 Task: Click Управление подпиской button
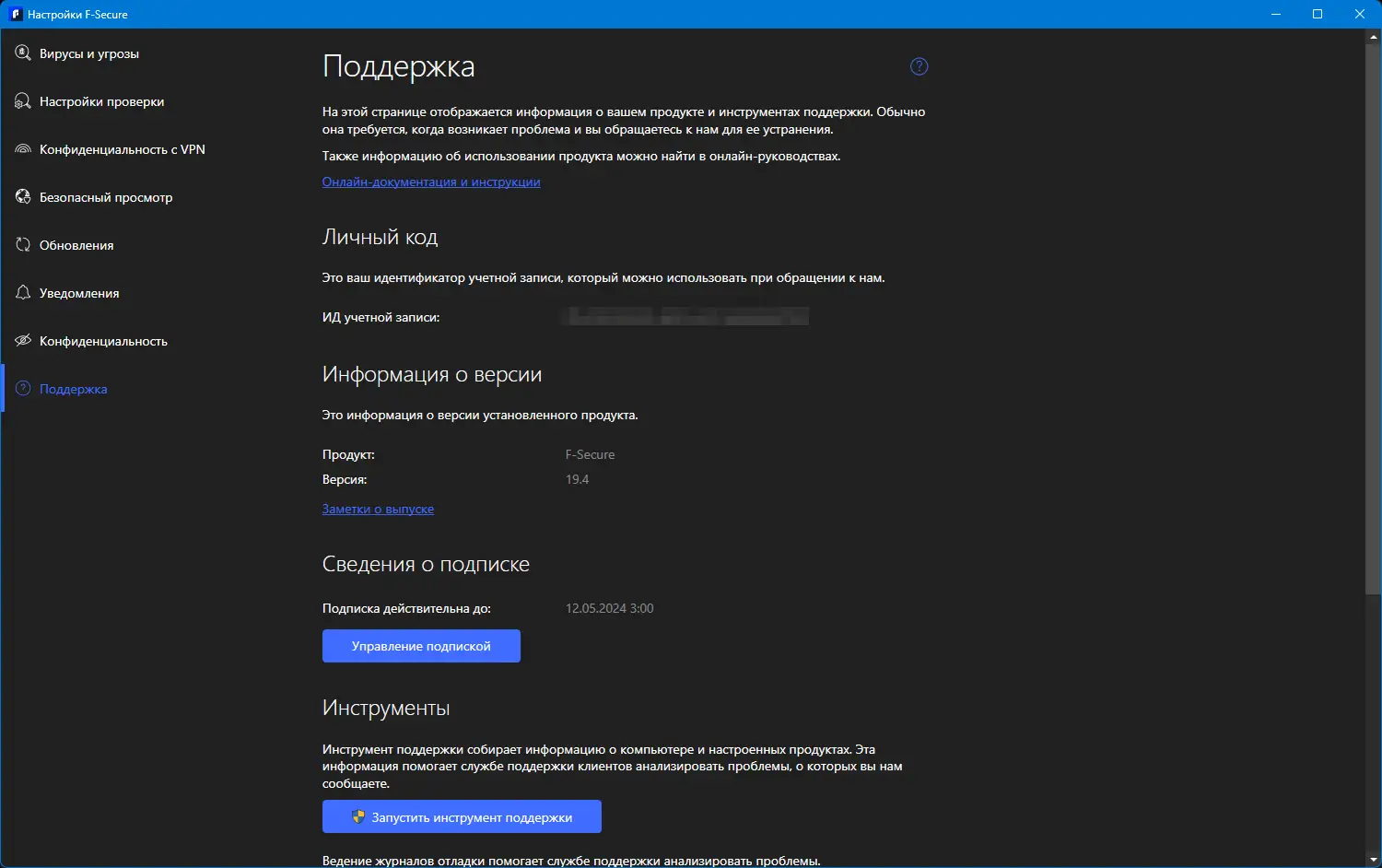coord(421,646)
